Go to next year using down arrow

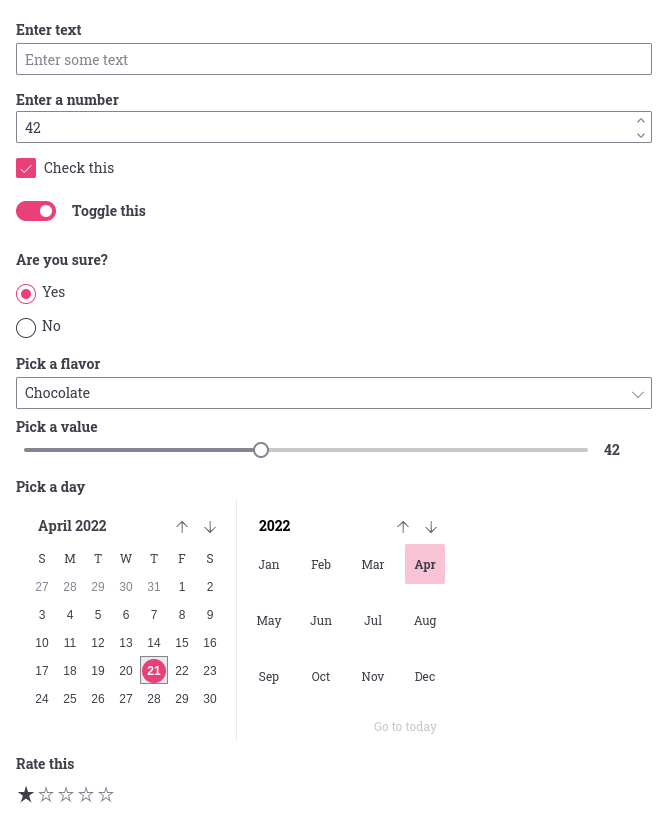[x=431, y=527]
